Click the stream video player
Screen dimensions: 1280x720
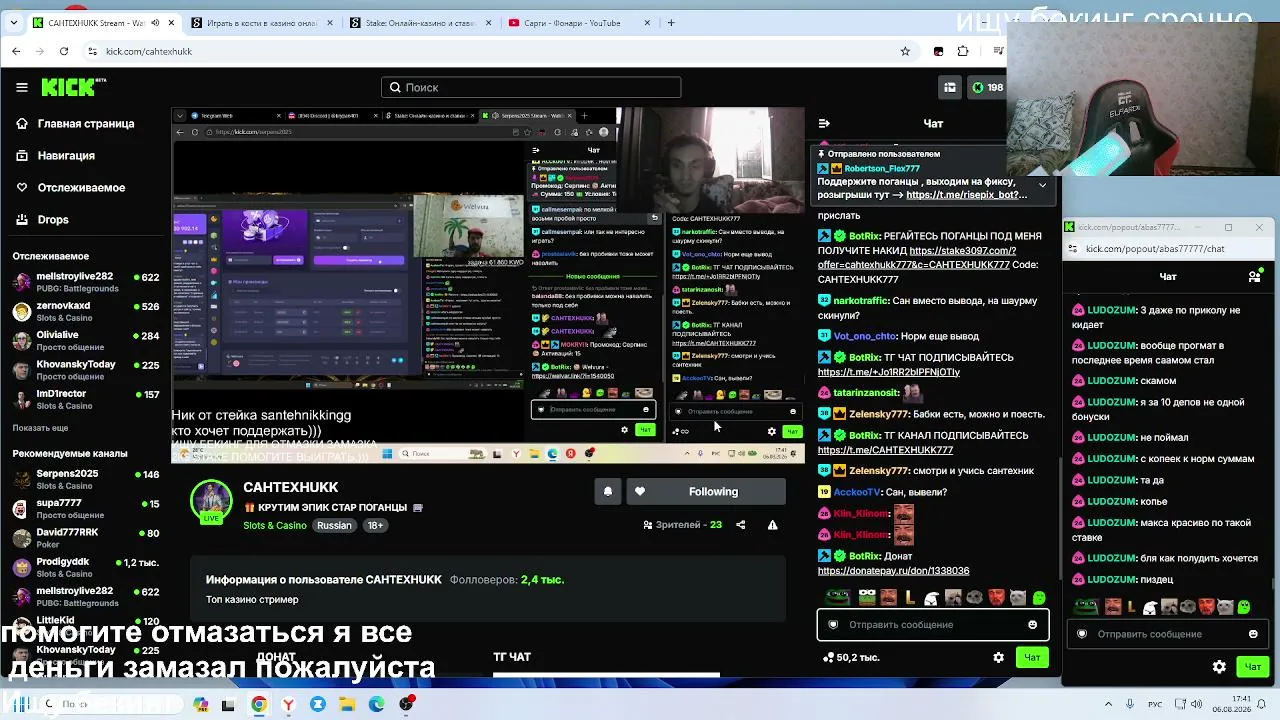coord(488,285)
